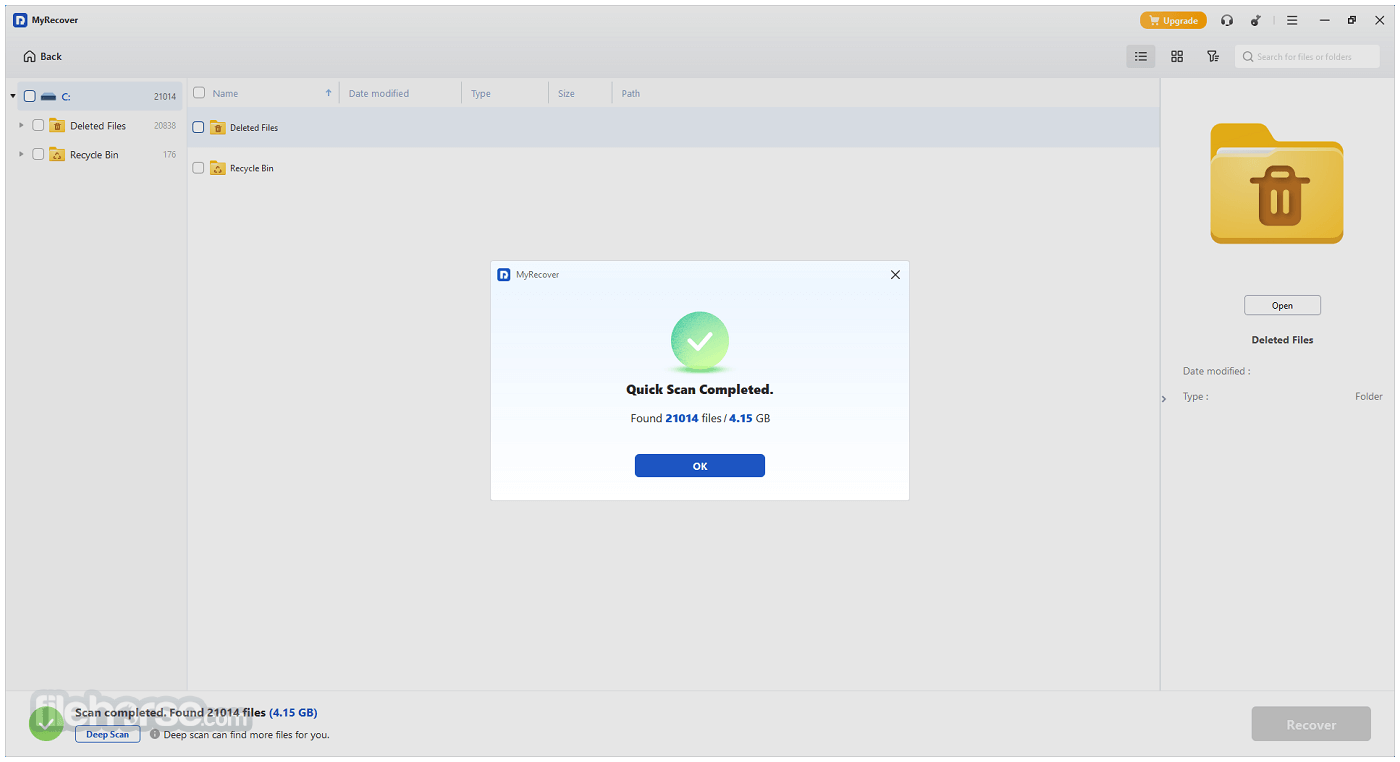Minimize the MyRecover window
Screen dimensions: 1400x762
pyautogui.click(x=1324, y=20)
